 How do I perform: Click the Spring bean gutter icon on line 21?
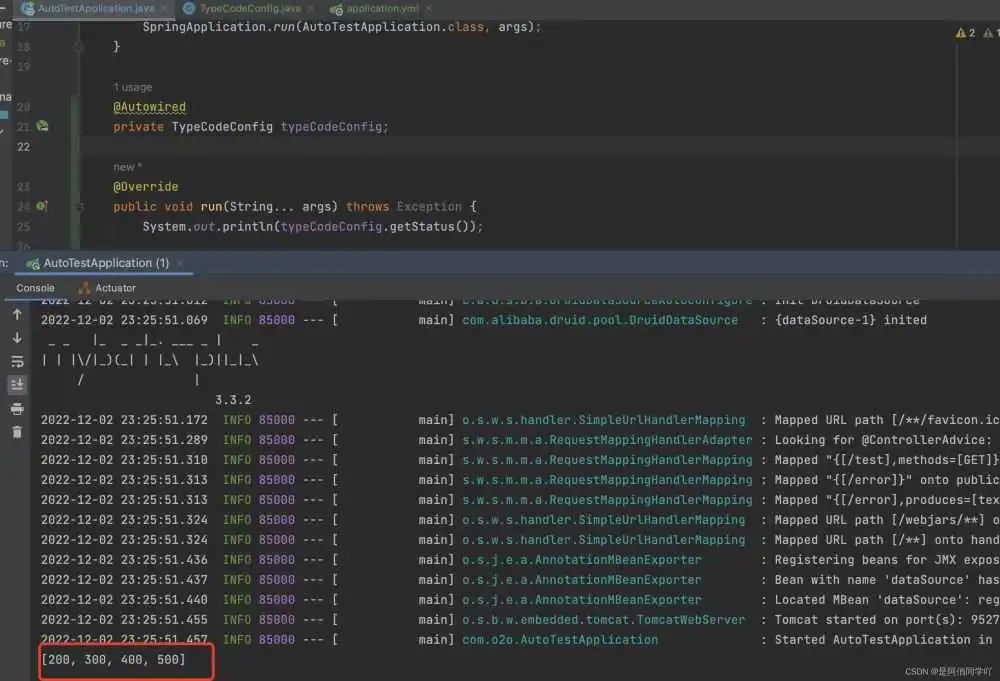pos(42,127)
